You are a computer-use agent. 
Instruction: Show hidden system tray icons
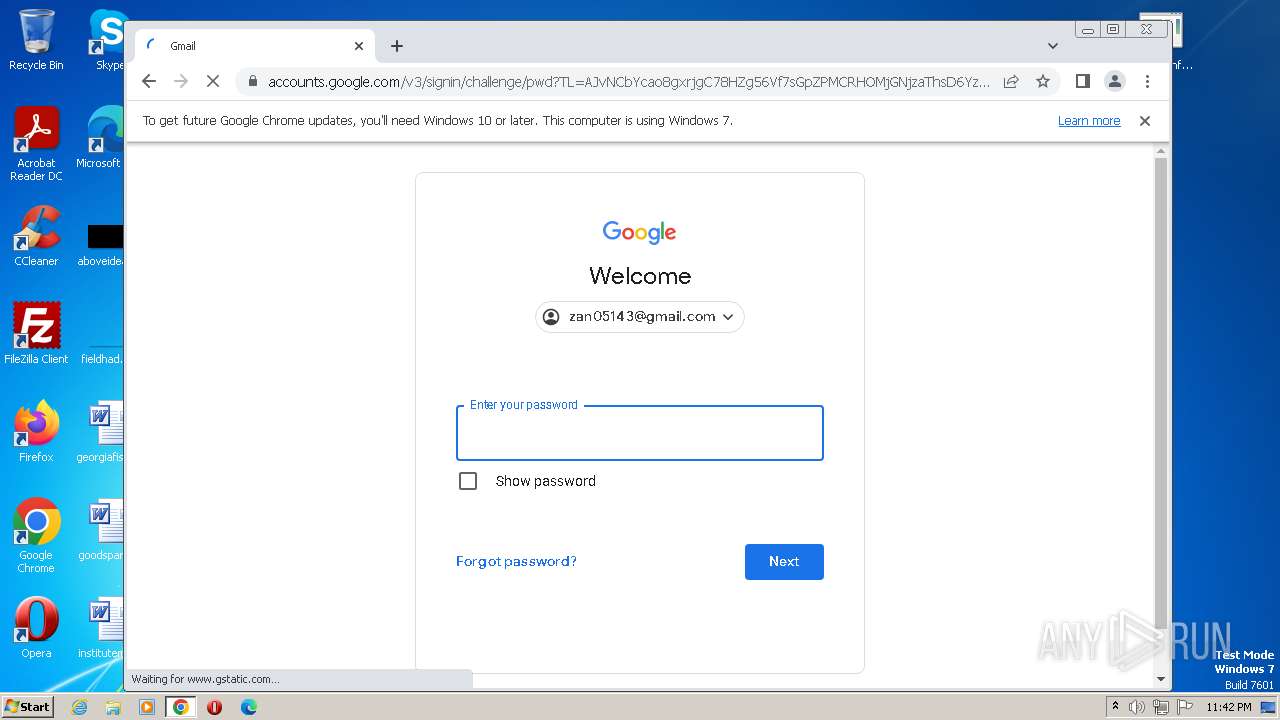[x=1115, y=707]
